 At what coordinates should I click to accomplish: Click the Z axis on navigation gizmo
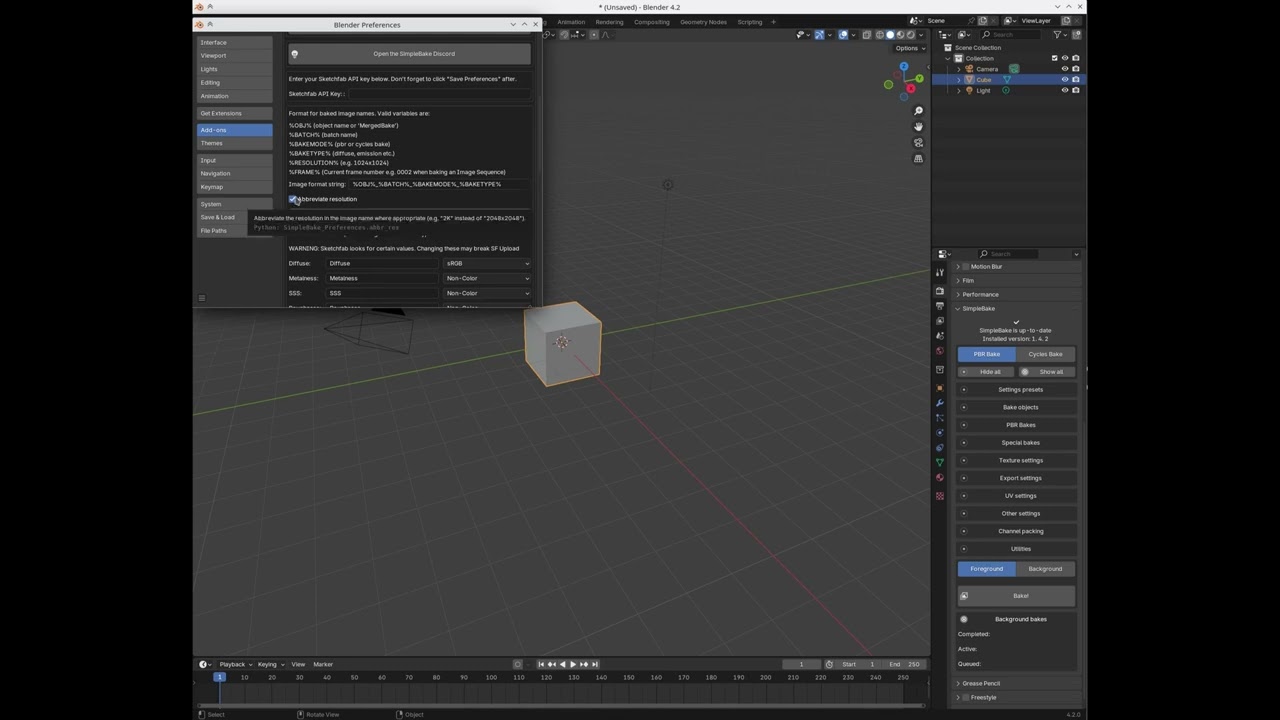[903, 67]
